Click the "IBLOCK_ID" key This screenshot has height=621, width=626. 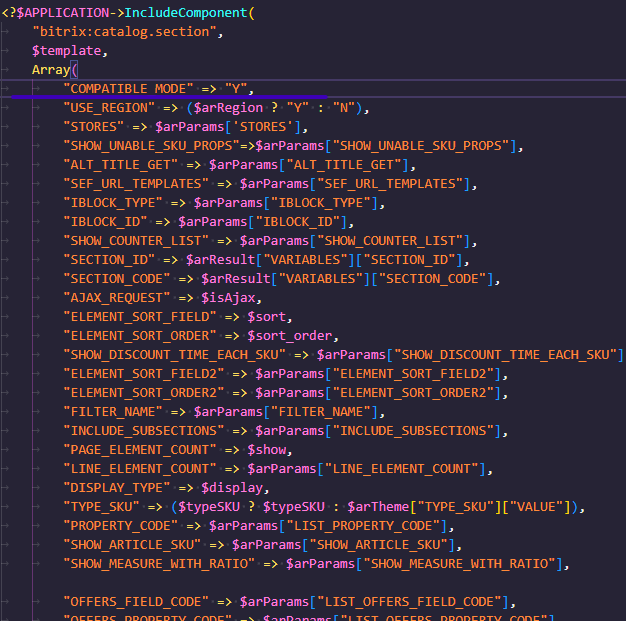point(105,222)
